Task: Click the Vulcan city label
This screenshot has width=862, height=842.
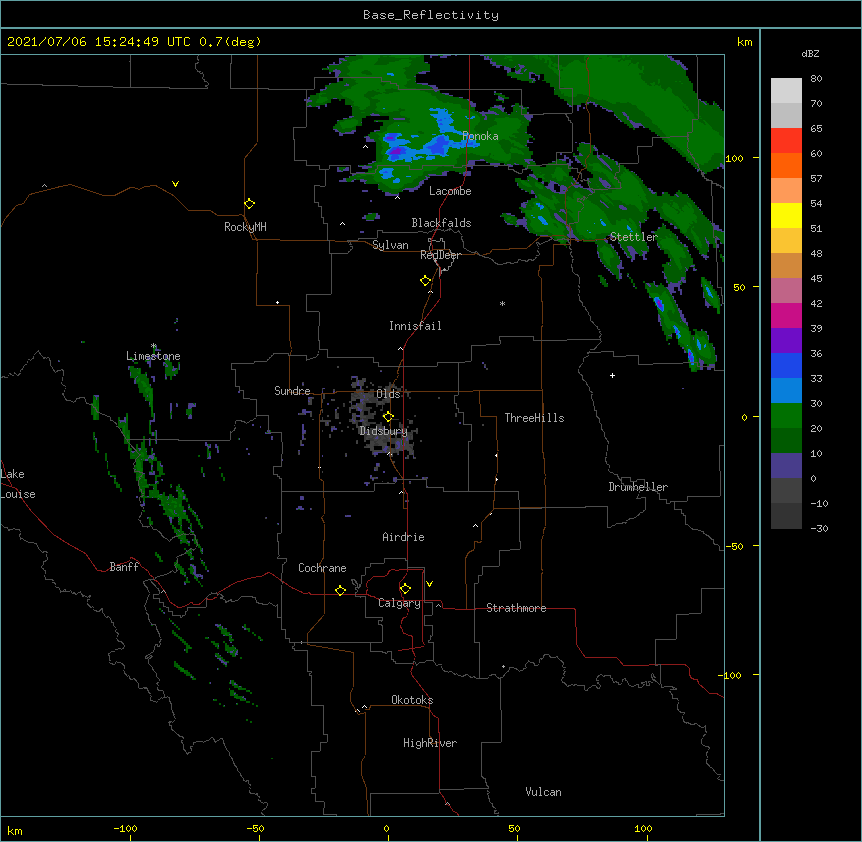Action: [543, 792]
